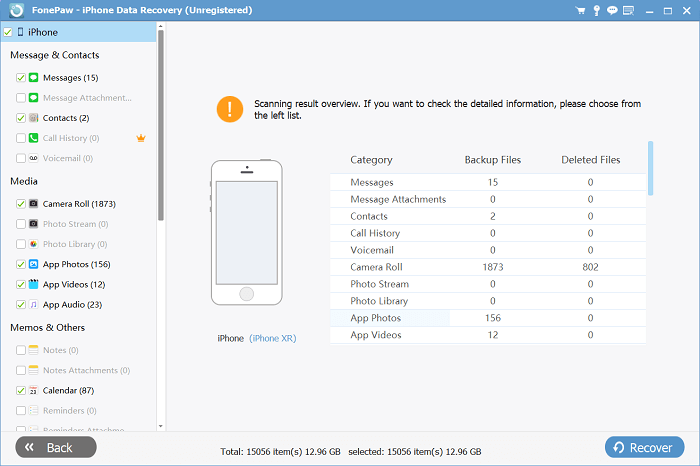
Task: Uncheck the Contacts (2) checkbox
Action: point(21,118)
